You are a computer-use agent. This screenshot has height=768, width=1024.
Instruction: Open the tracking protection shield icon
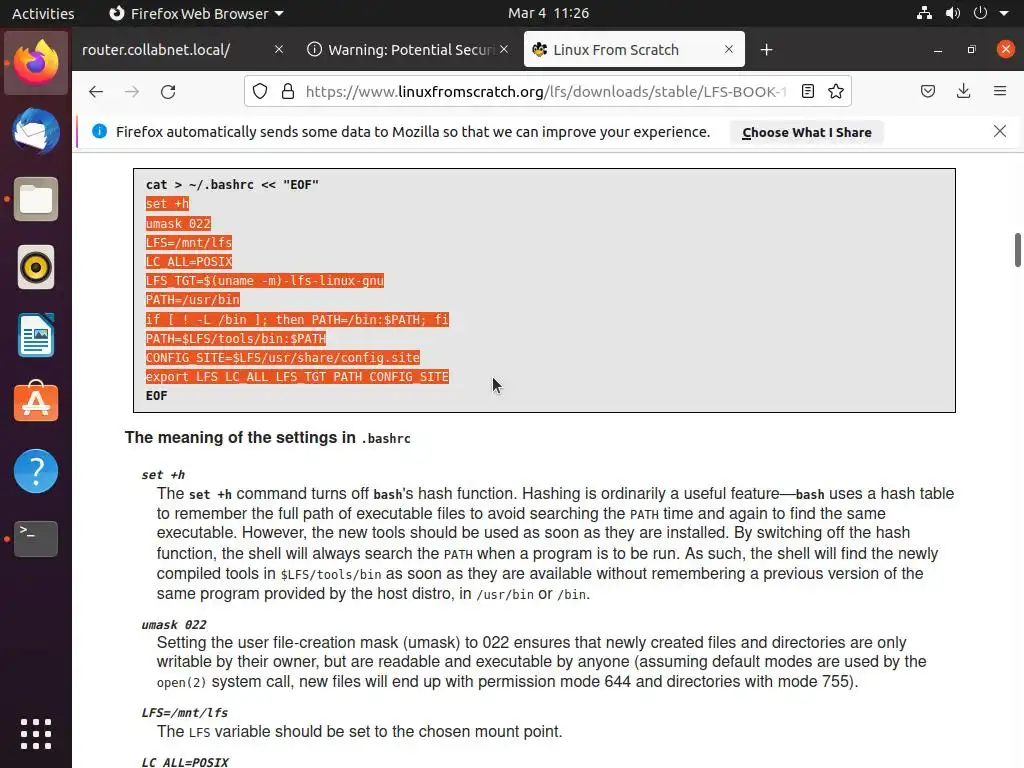coord(260,91)
